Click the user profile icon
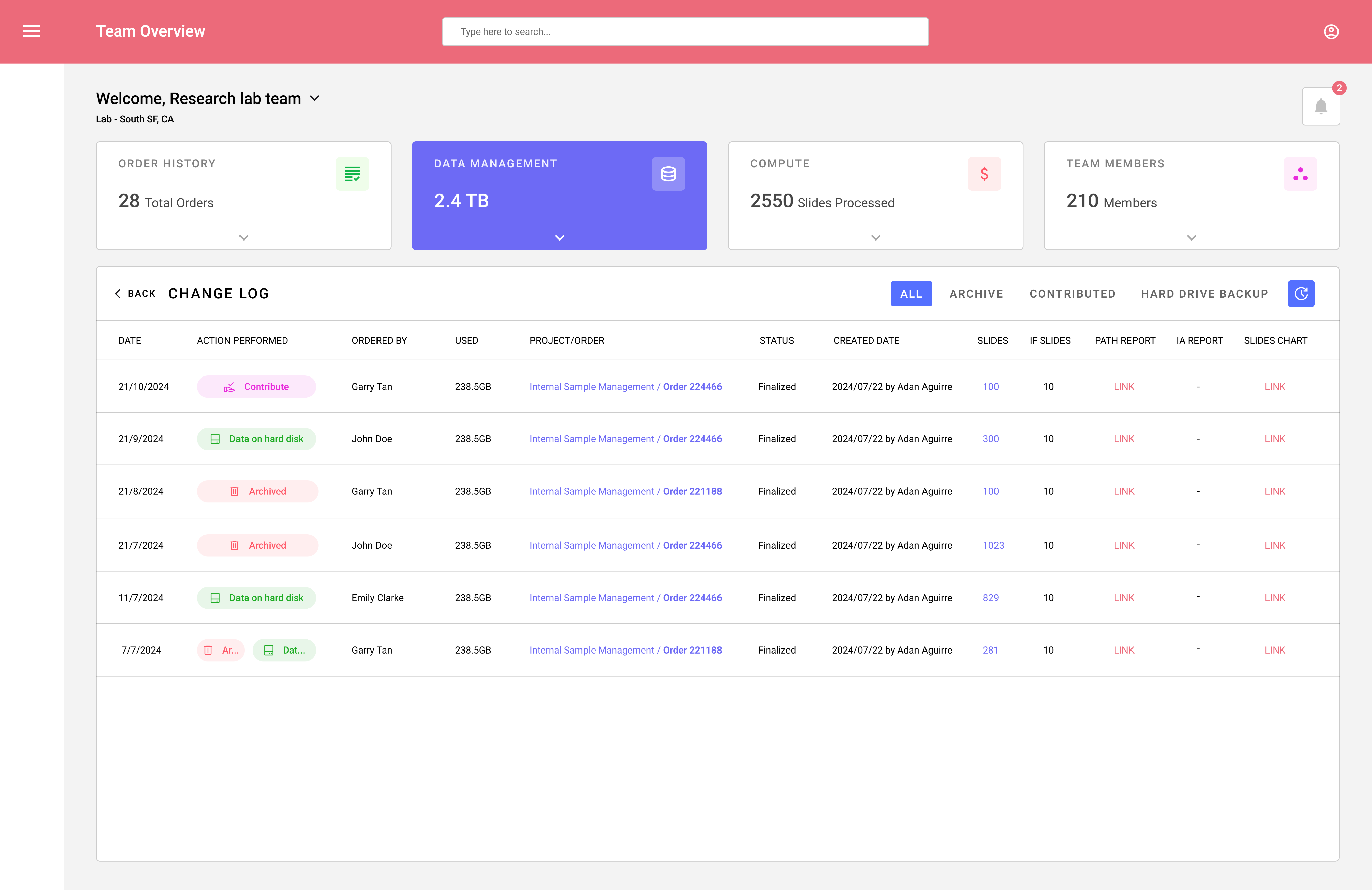This screenshot has height=890, width=1372. [x=1331, y=32]
